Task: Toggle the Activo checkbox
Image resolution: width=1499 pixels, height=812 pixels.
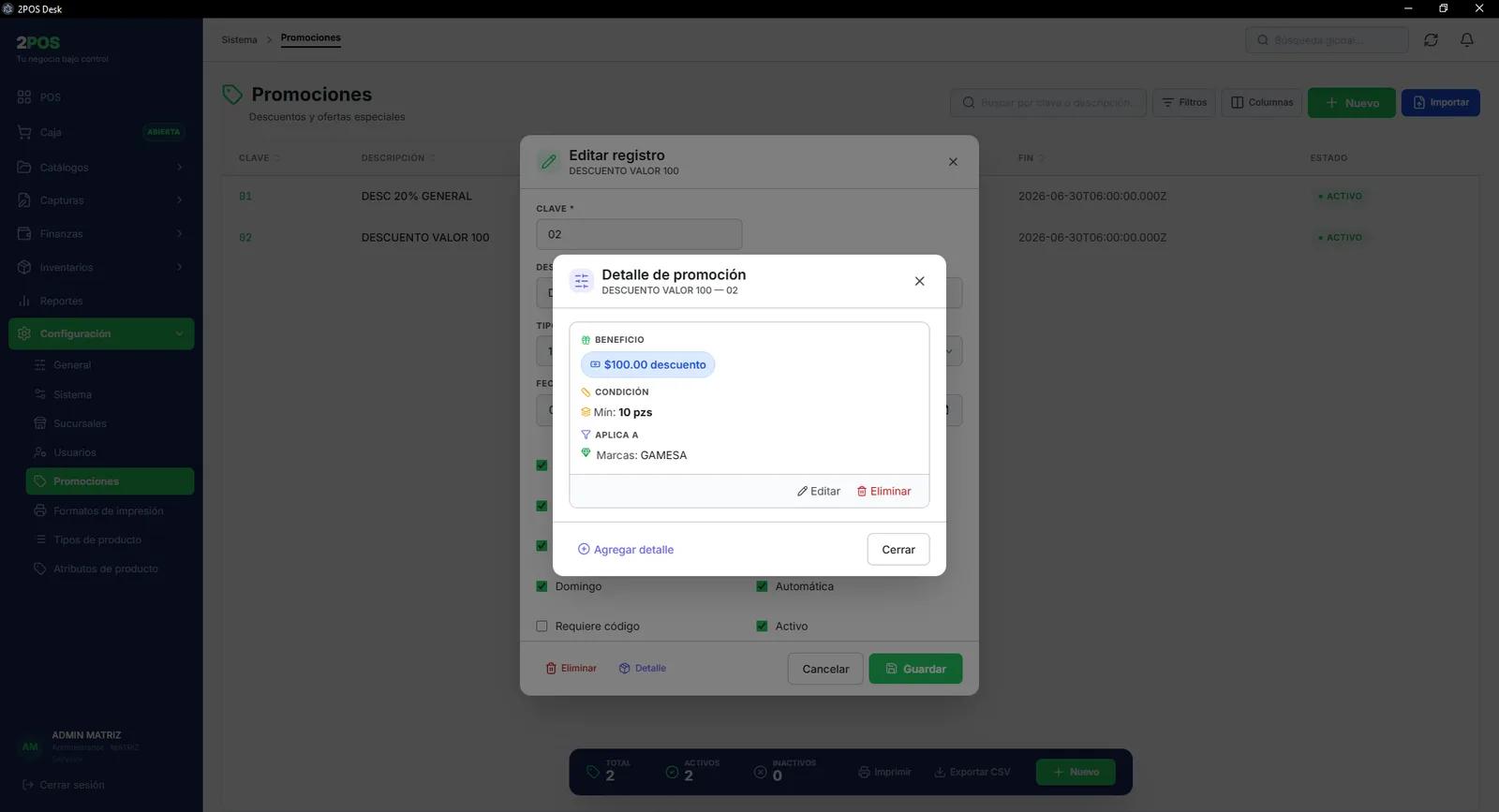Action: tap(762, 627)
